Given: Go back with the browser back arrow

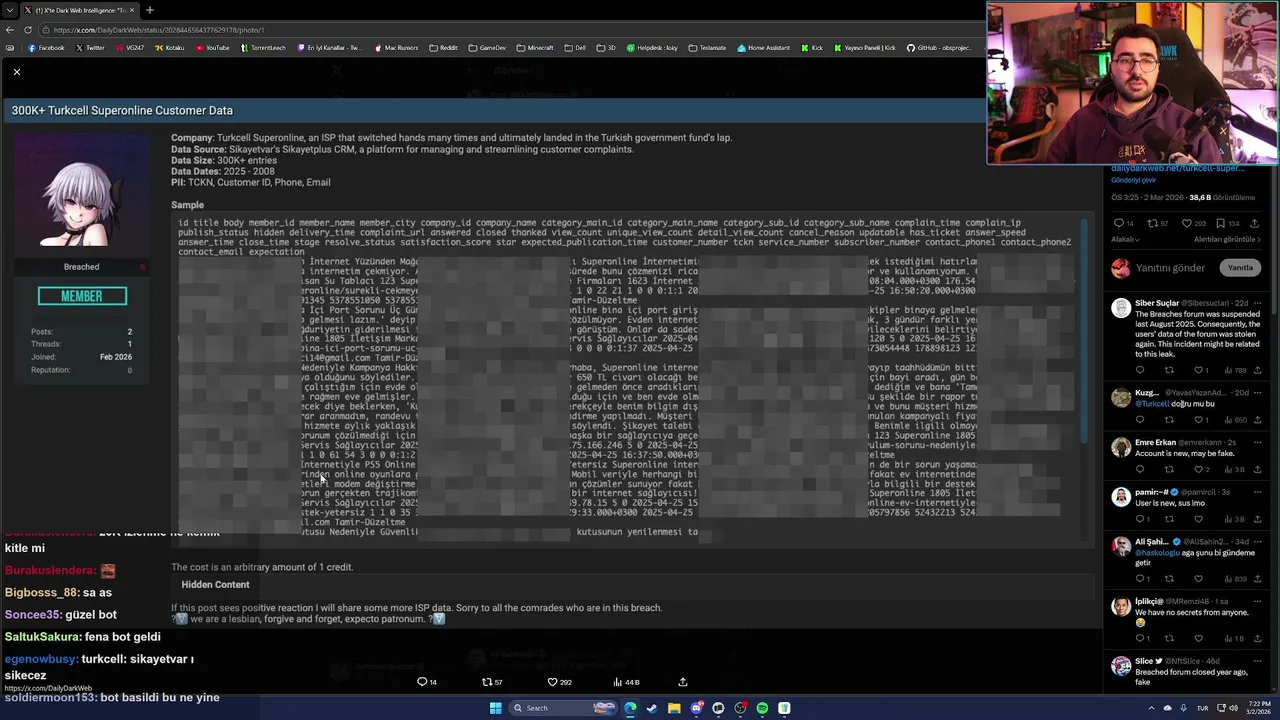Looking at the screenshot, I should click(x=9, y=30).
